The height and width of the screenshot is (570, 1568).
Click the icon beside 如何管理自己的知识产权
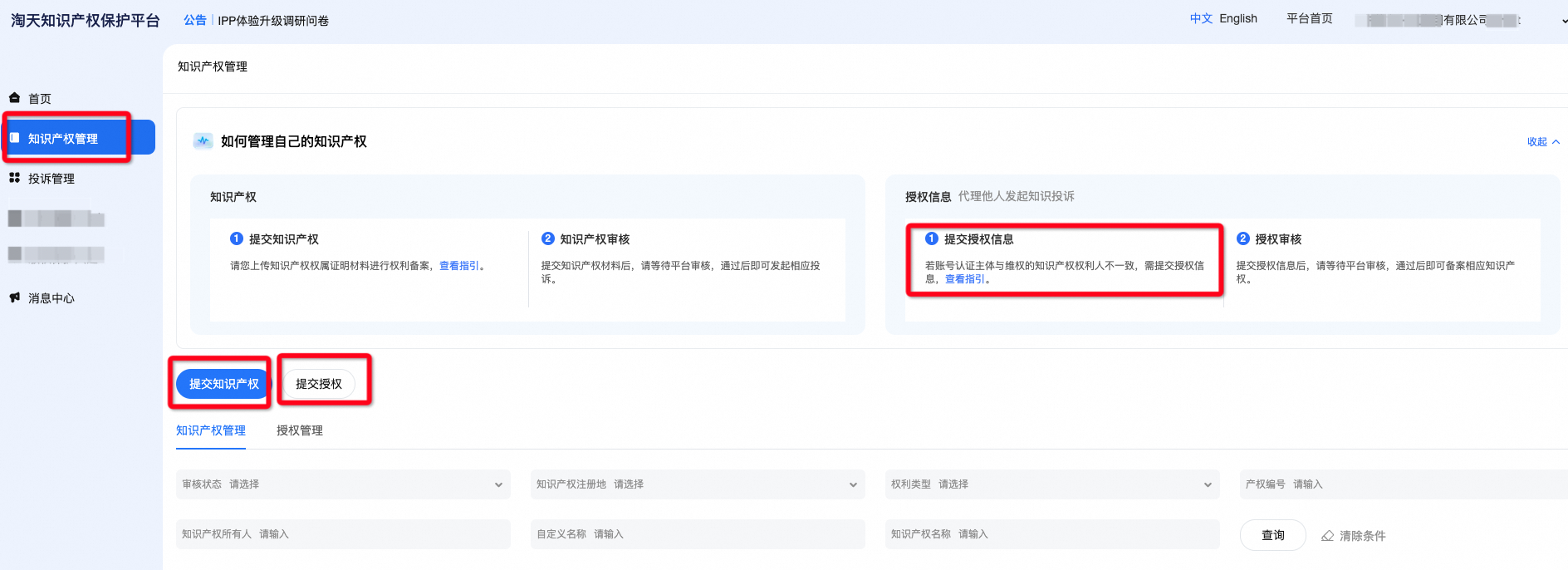pyautogui.click(x=203, y=141)
